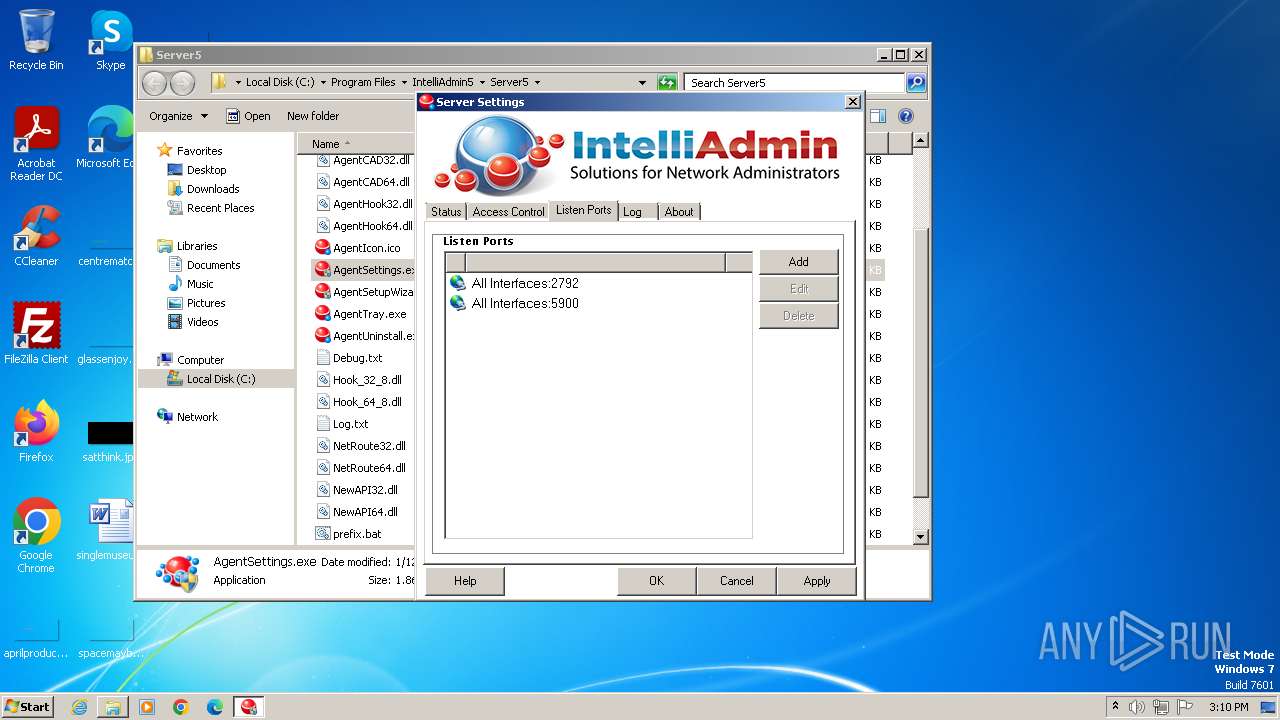Click the AgentIcon.ico file icon
The height and width of the screenshot is (720, 1280).
[323, 247]
